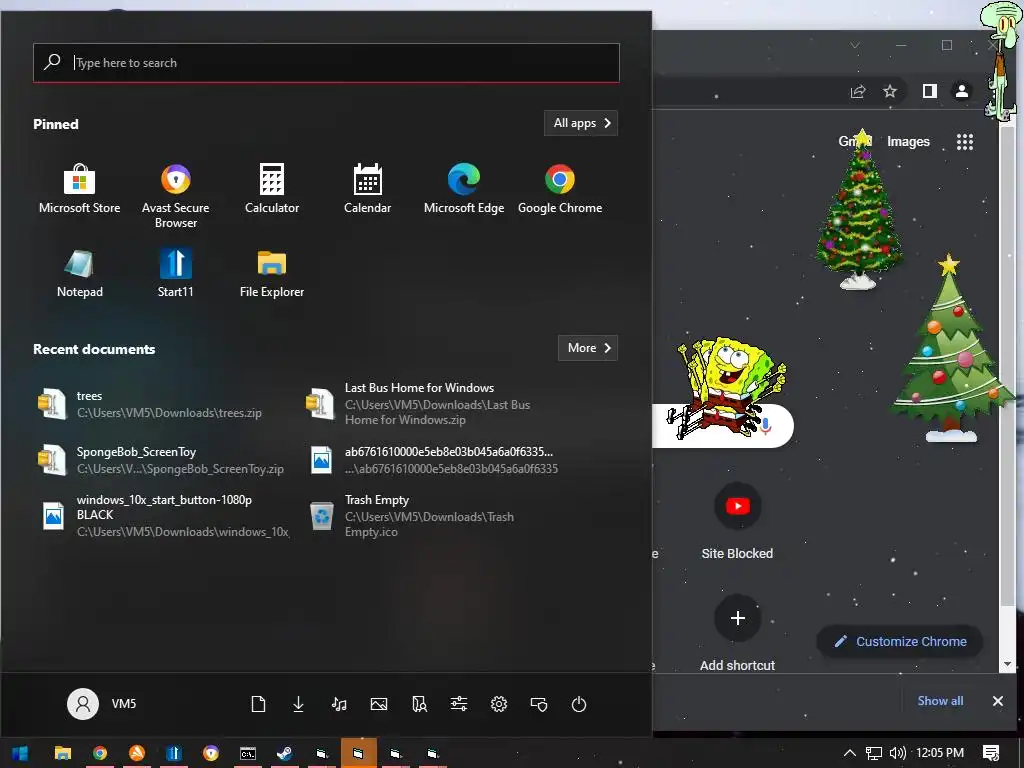The height and width of the screenshot is (768, 1024).
Task: Switch to Chrome on the taskbar
Action: coord(100,753)
